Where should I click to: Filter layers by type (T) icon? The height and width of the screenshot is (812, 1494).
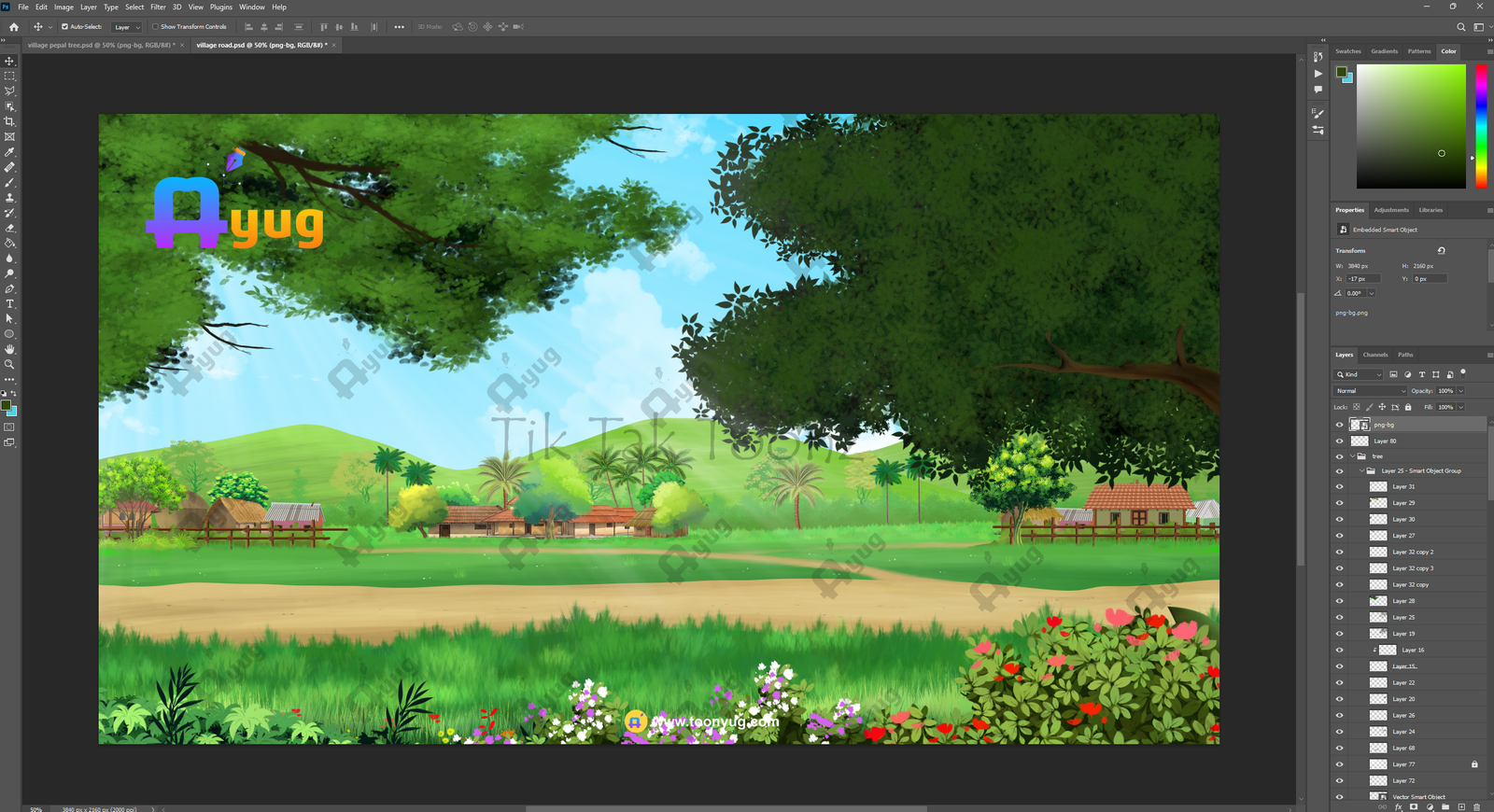click(1422, 374)
